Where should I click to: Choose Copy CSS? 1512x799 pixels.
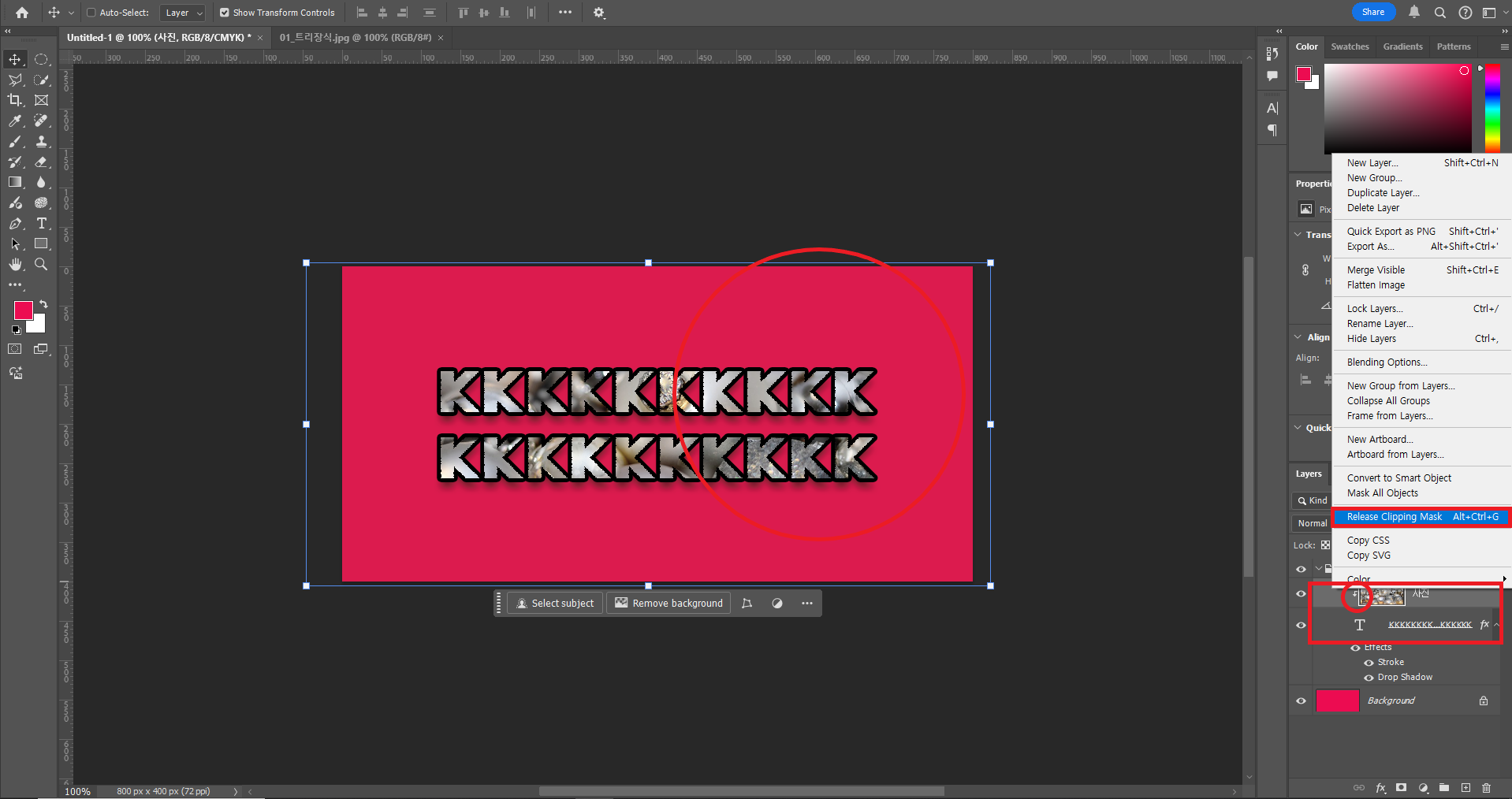[1368, 541]
